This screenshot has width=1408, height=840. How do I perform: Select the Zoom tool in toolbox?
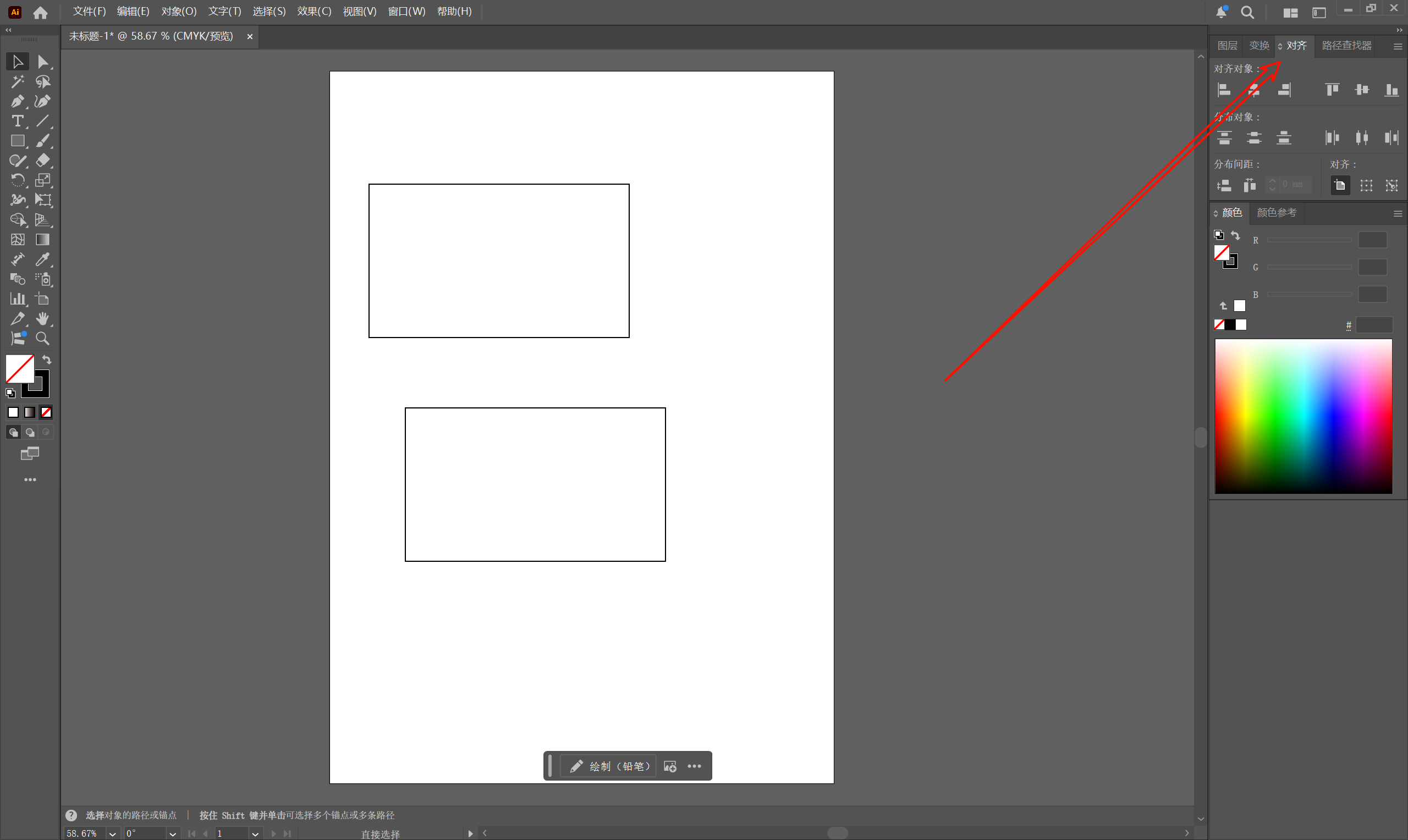point(42,339)
